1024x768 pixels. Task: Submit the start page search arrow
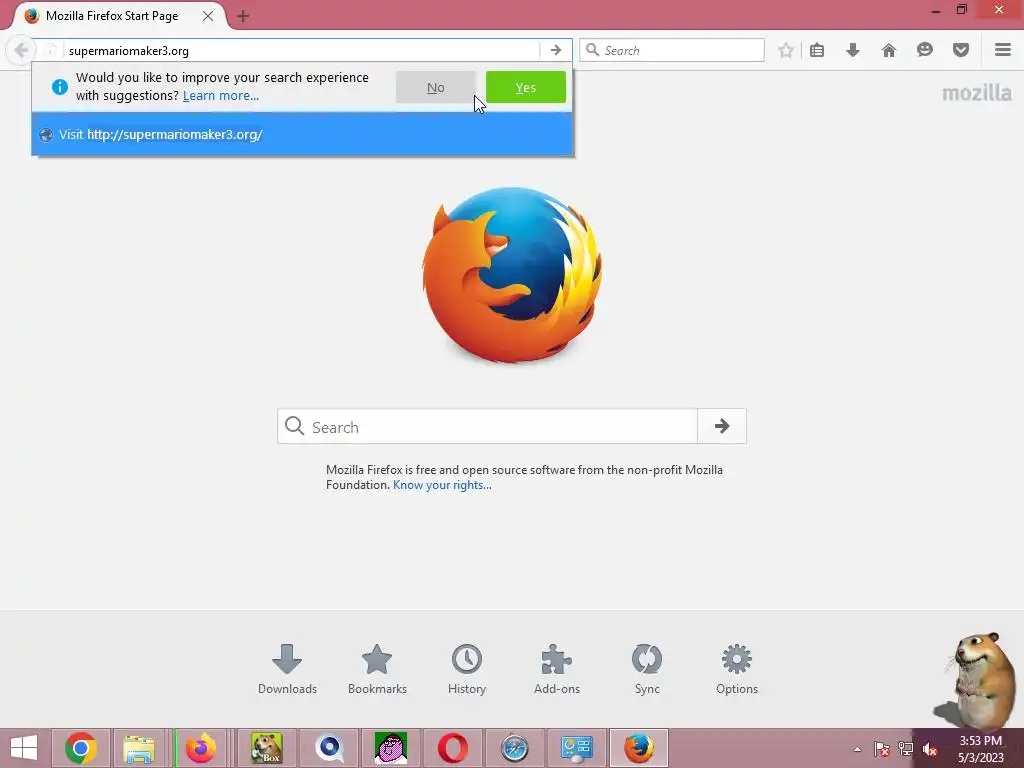point(722,426)
